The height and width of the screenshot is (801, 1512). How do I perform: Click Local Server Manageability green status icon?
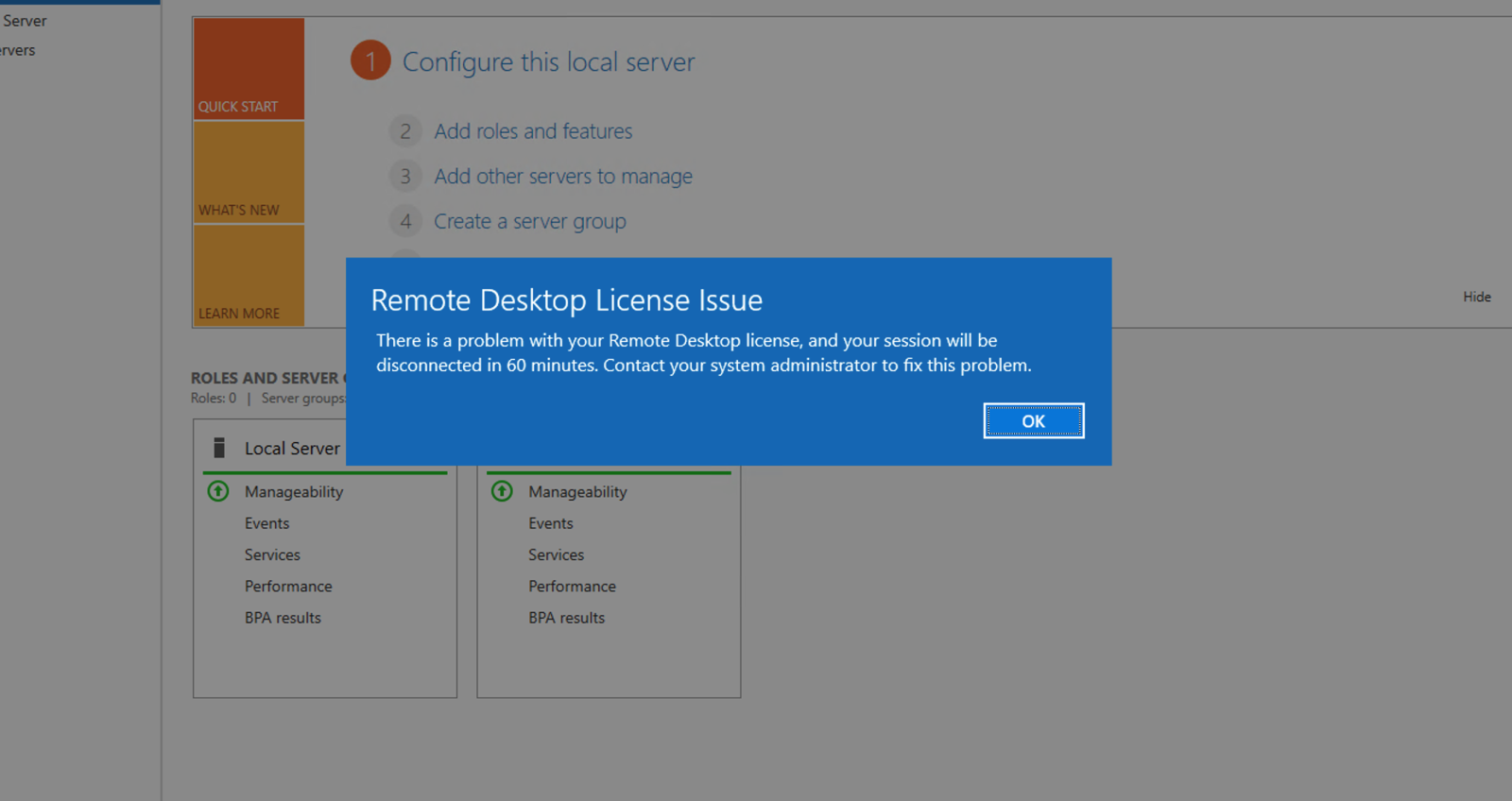[218, 491]
